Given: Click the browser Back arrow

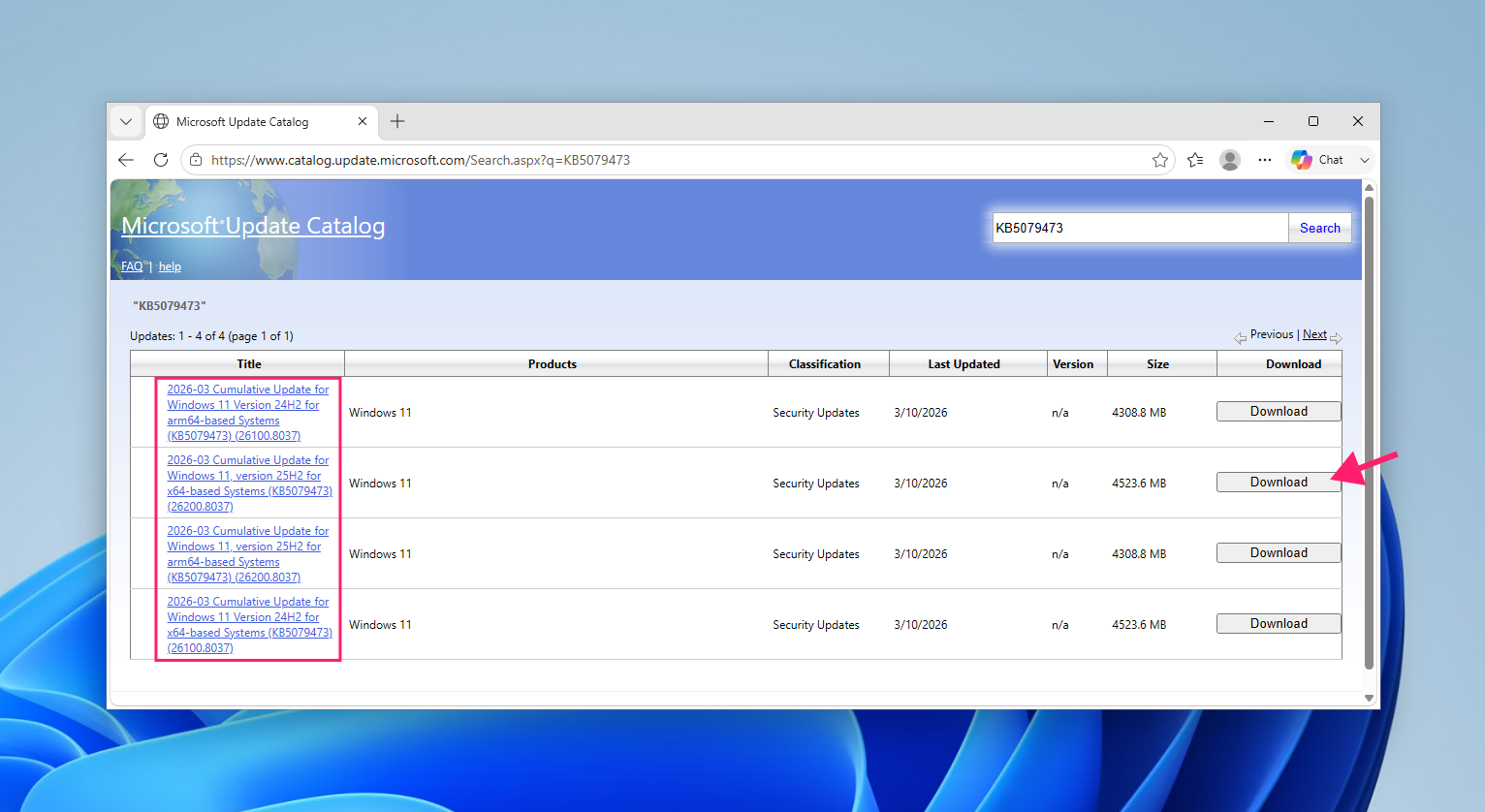Looking at the screenshot, I should pyautogui.click(x=126, y=160).
